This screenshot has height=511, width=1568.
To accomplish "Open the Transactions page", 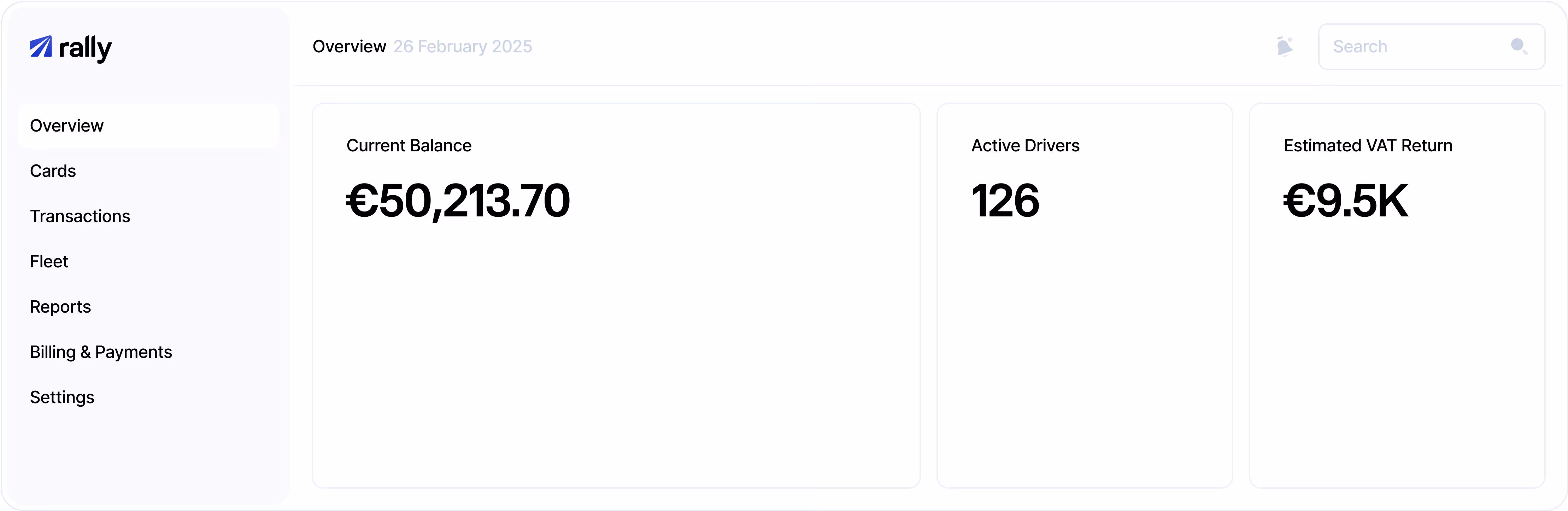I will point(80,216).
